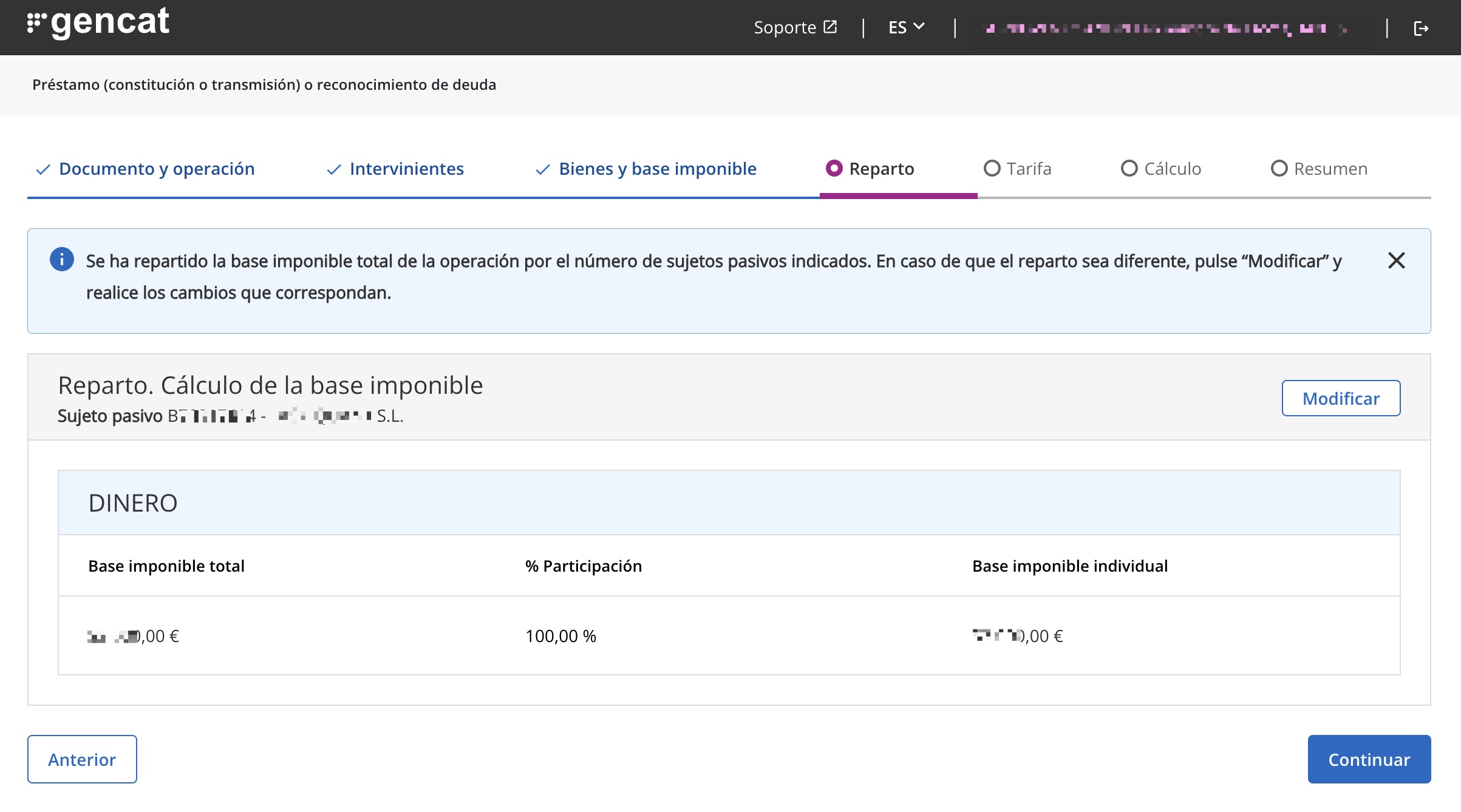The image size is (1461, 812).
Task: Select the Cálculo step circle
Action: click(1129, 168)
